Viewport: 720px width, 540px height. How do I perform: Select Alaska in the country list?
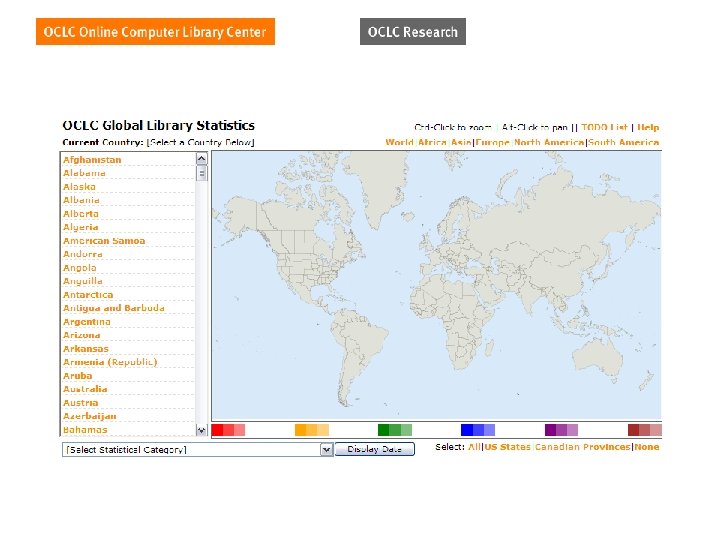[79, 186]
